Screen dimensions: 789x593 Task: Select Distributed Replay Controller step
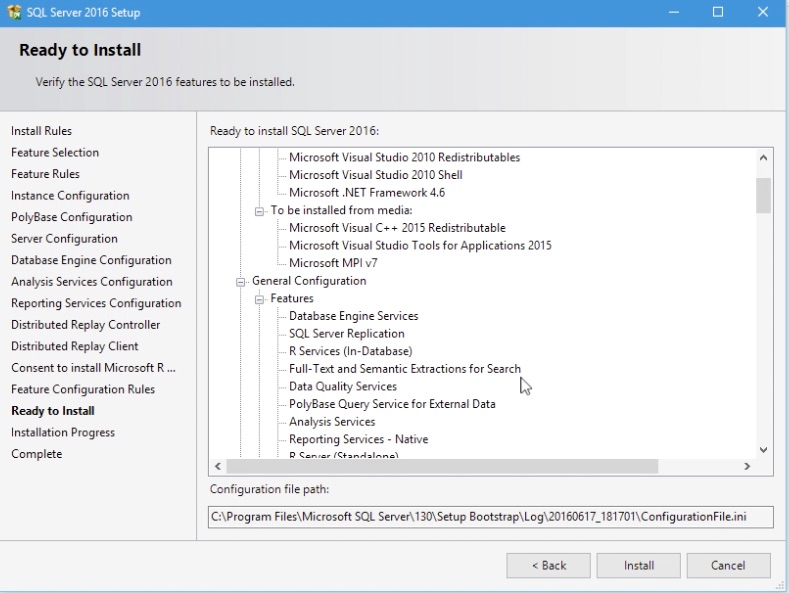coord(86,325)
